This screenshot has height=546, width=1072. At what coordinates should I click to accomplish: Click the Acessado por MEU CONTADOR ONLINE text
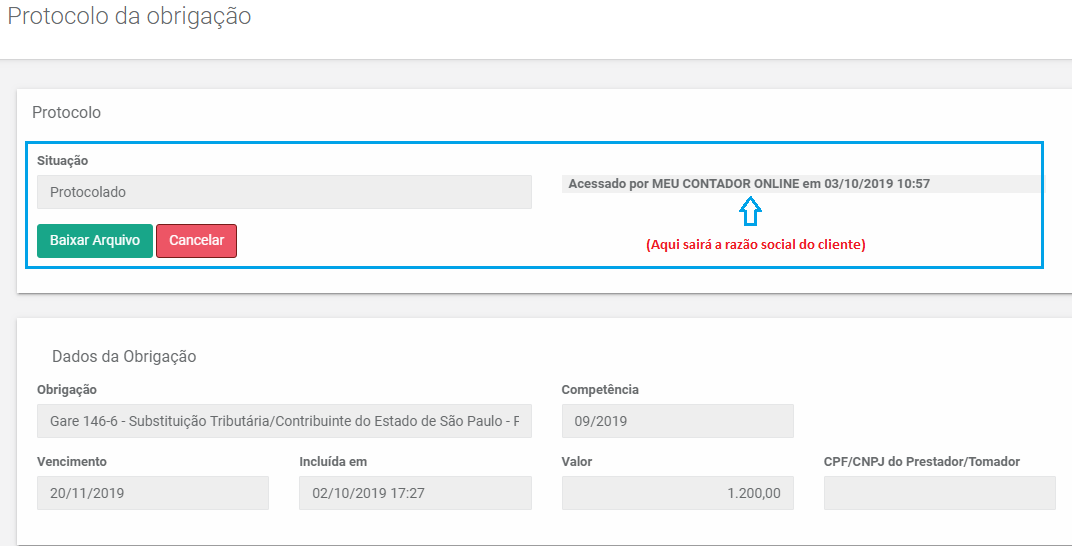tap(749, 184)
